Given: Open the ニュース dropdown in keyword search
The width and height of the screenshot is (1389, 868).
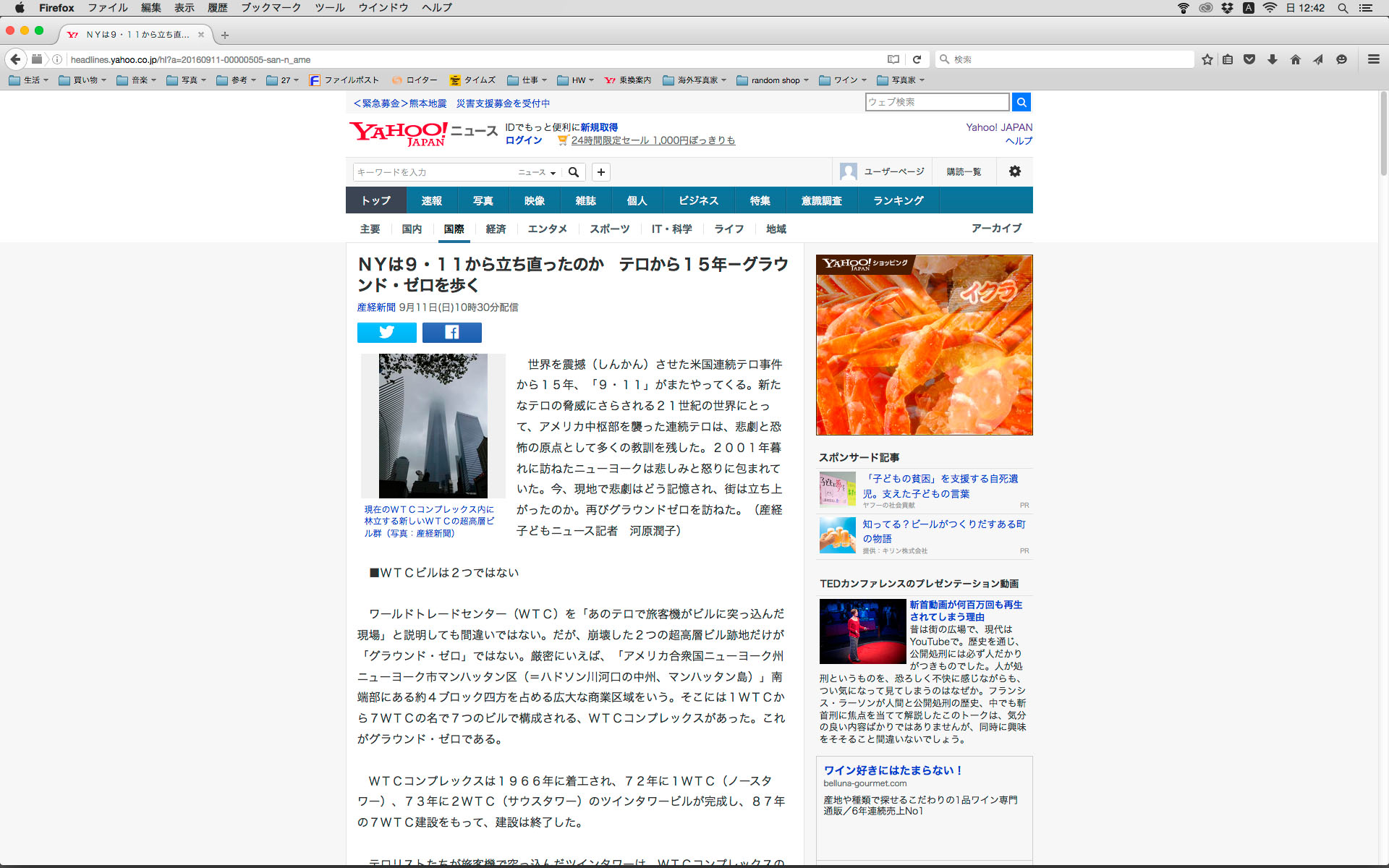Looking at the screenshot, I should tap(537, 172).
